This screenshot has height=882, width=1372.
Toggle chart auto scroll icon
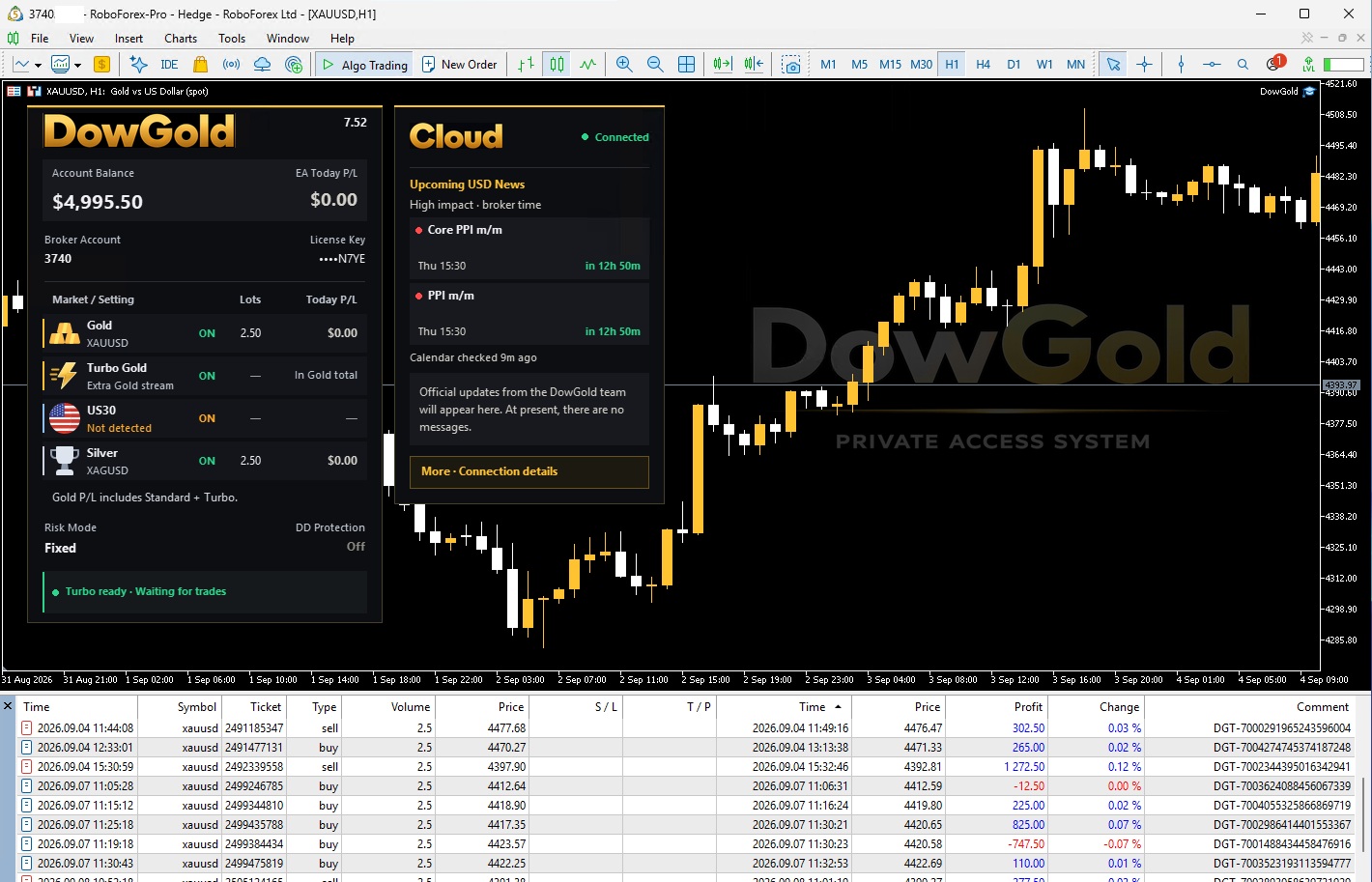(x=723, y=65)
